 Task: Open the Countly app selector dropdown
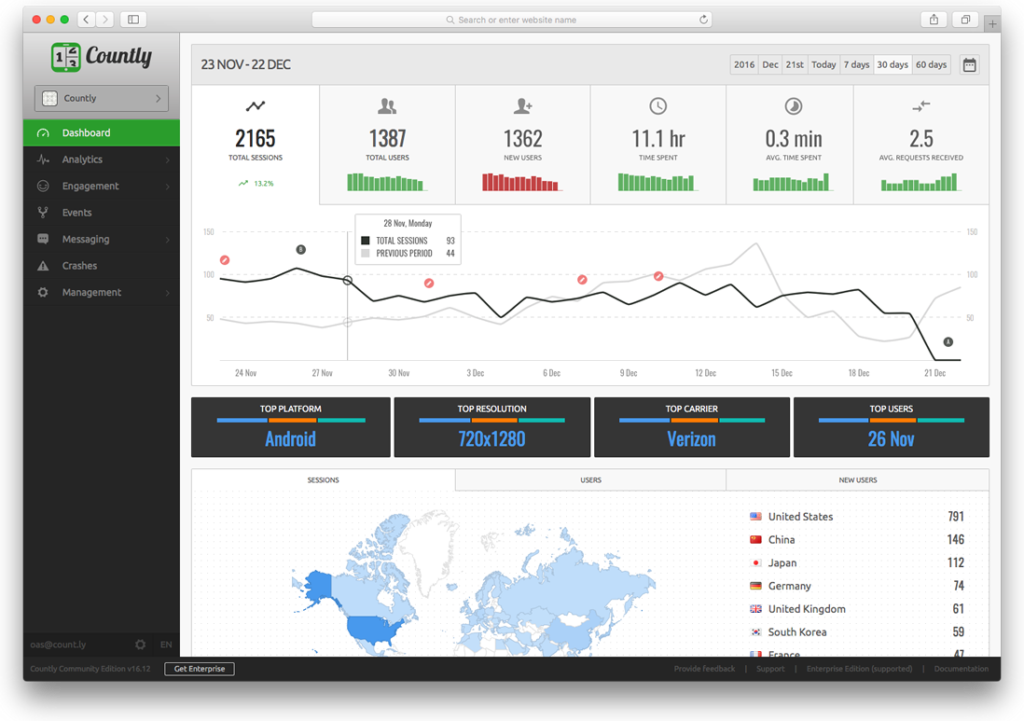click(101, 98)
